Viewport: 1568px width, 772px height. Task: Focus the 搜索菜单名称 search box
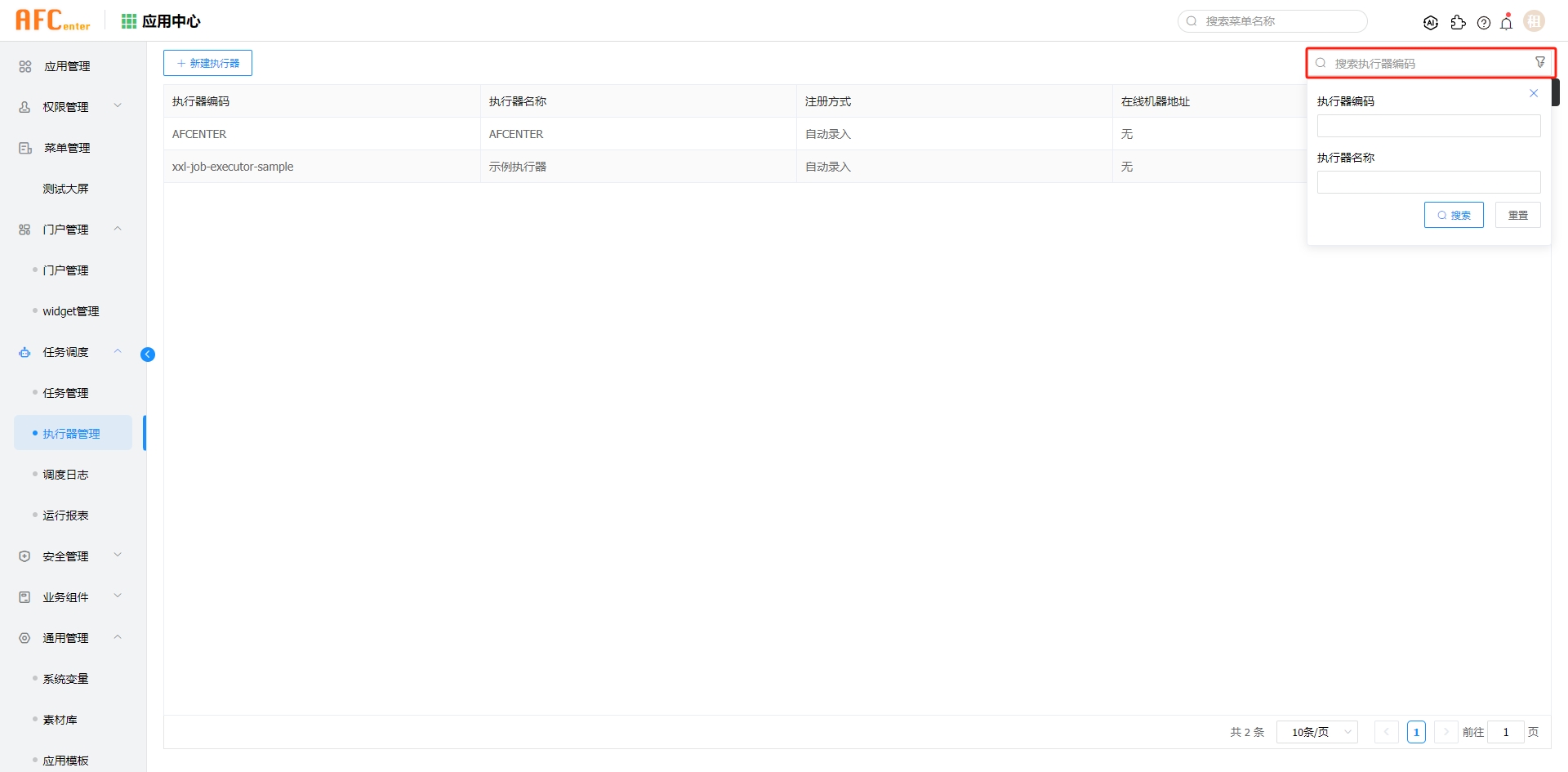pyautogui.click(x=1272, y=21)
